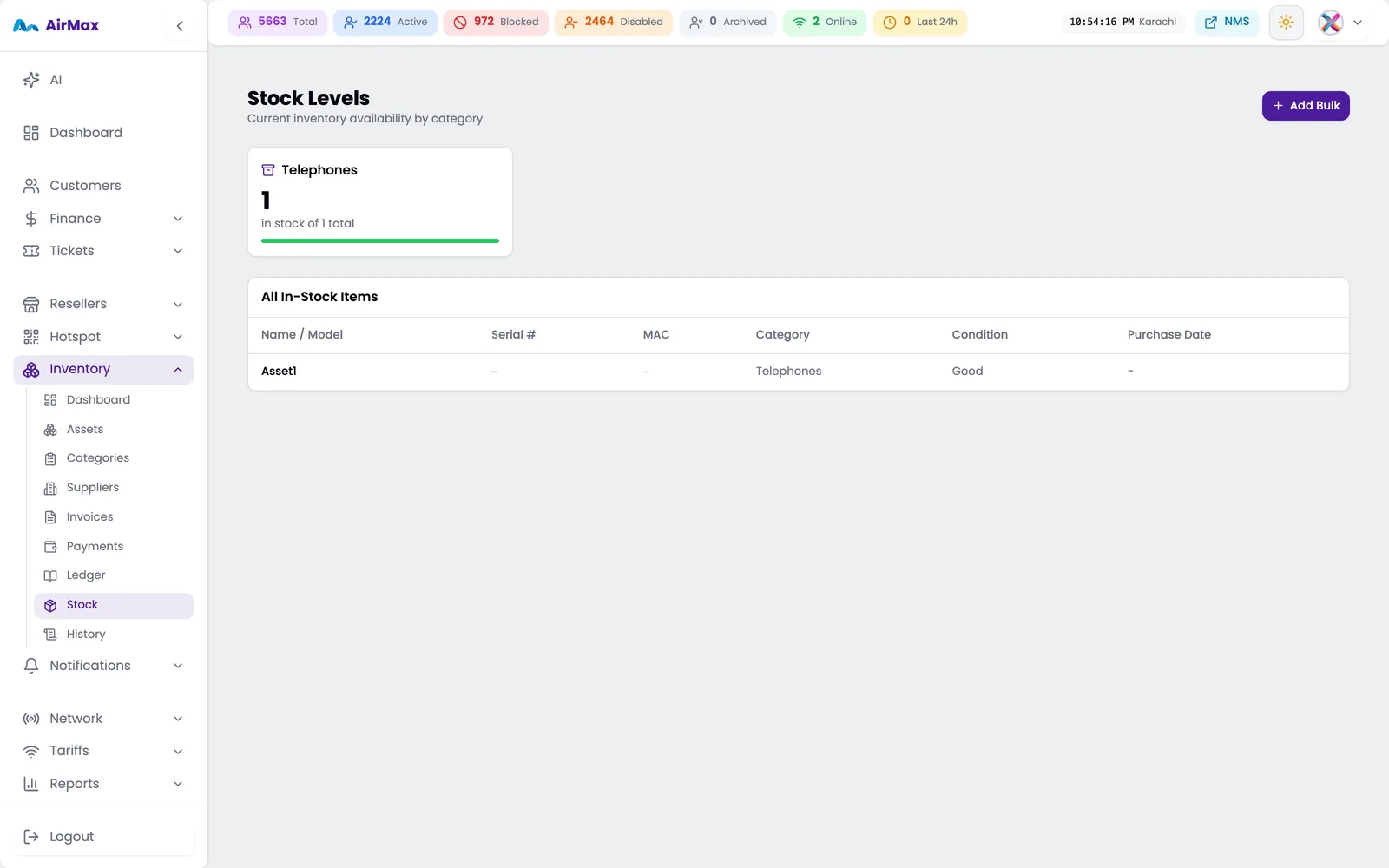Click the Reports bar chart icon
The height and width of the screenshot is (868, 1389).
[x=31, y=784]
